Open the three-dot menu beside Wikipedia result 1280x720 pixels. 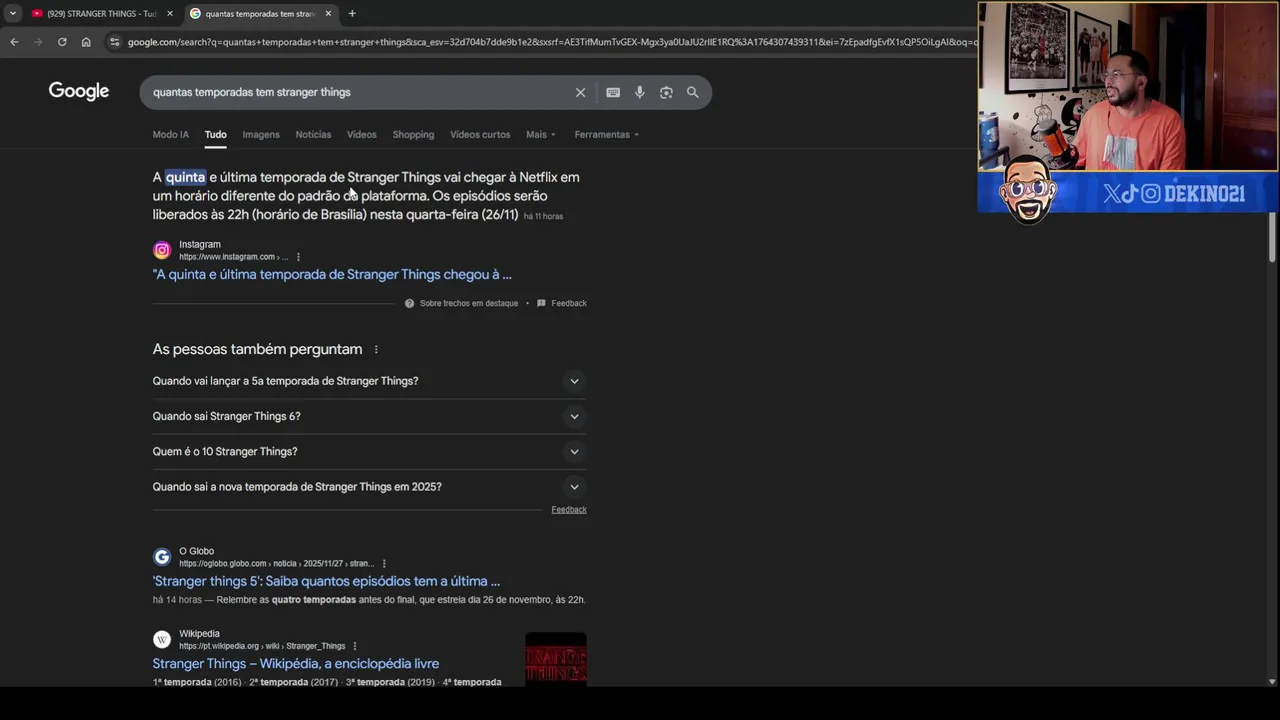(x=355, y=646)
